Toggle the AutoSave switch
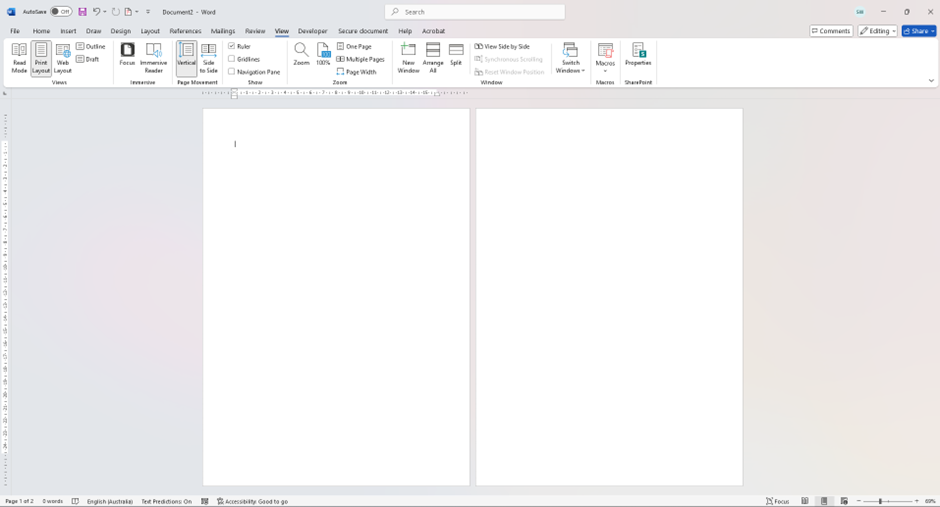The width and height of the screenshot is (940, 507). click(x=61, y=12)
